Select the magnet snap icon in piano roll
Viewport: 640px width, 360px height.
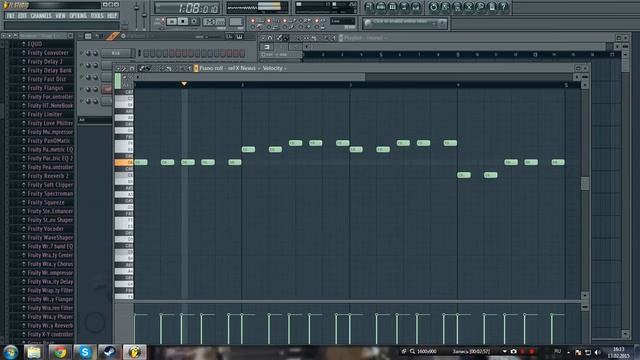pyautogui.click(x=132, y=68)
